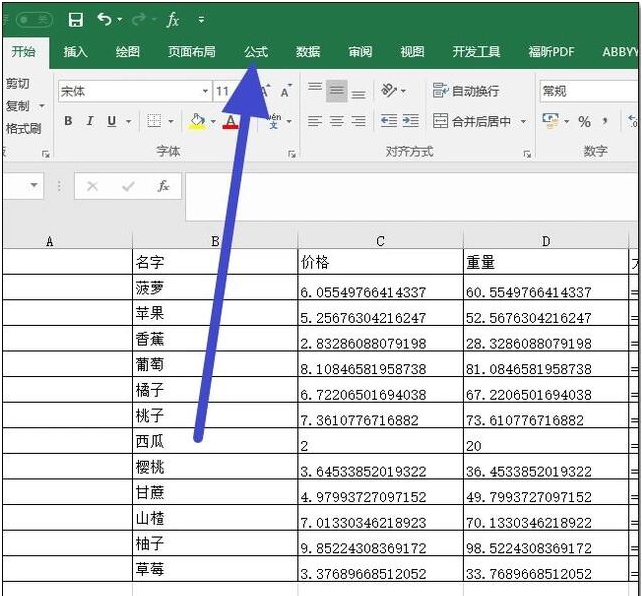Click the underline U icon
642x596 pixels.
click(x=111, y=121)
